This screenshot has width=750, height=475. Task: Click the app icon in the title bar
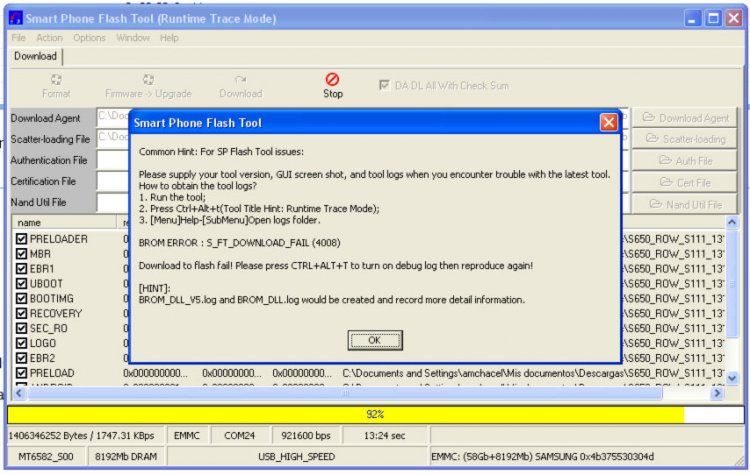(x=16, y=18)
